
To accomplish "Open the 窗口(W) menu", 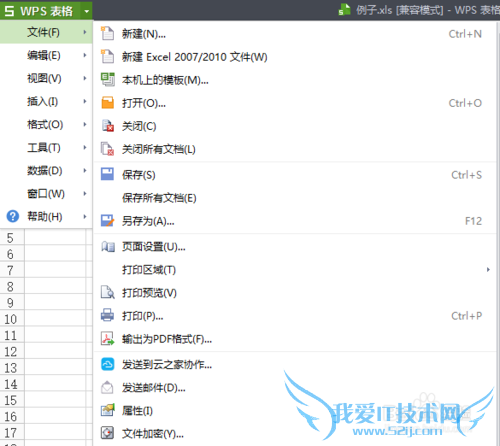I will click(46, 194).
